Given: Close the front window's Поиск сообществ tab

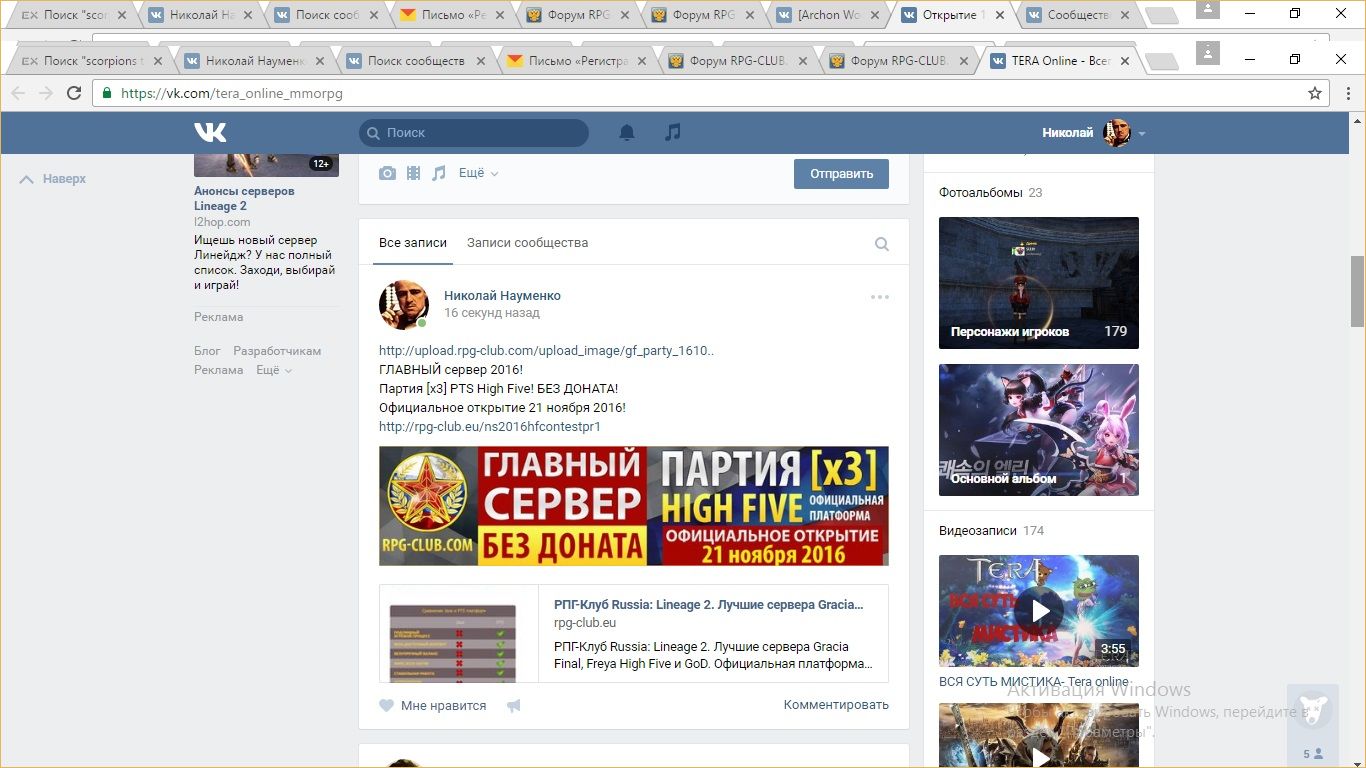Looking at the screenshot, I should click(481, 60).
